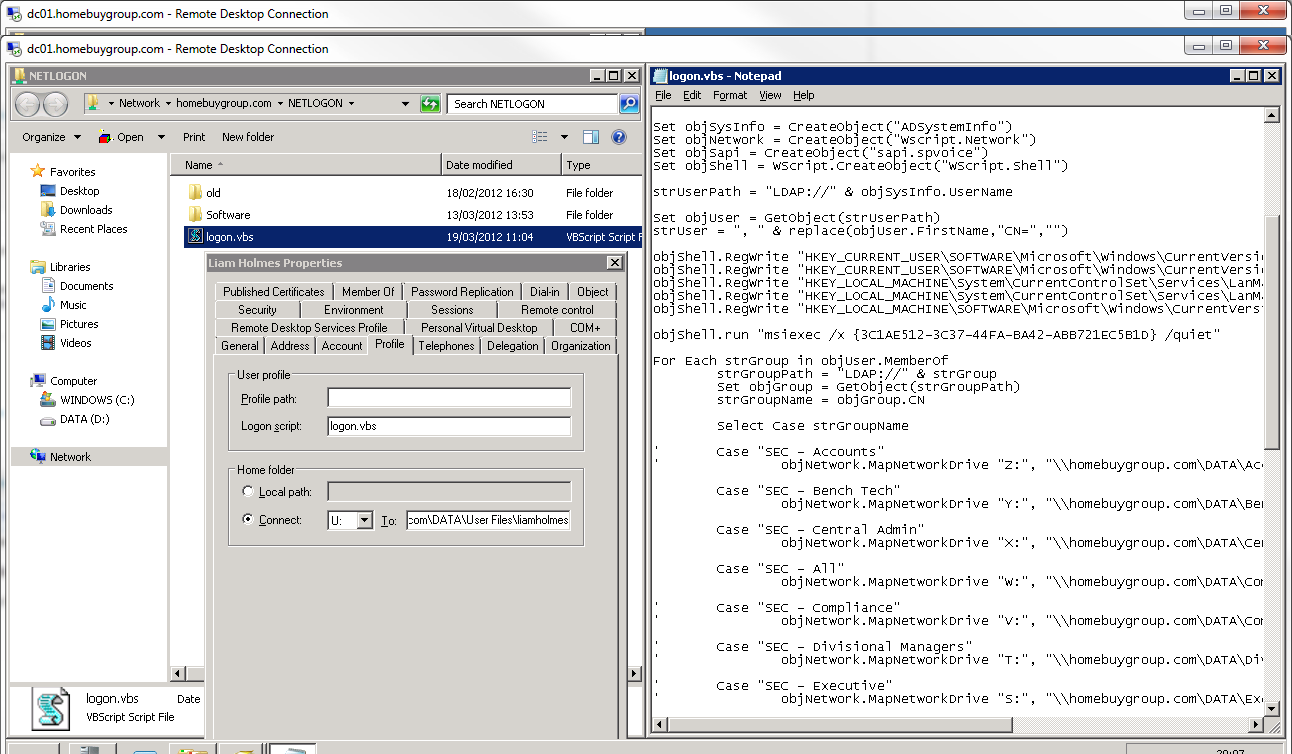The height and width of the screenshot is (754, 1292).
Task: Change view using the views icon
Action: (x=541, y=137)
